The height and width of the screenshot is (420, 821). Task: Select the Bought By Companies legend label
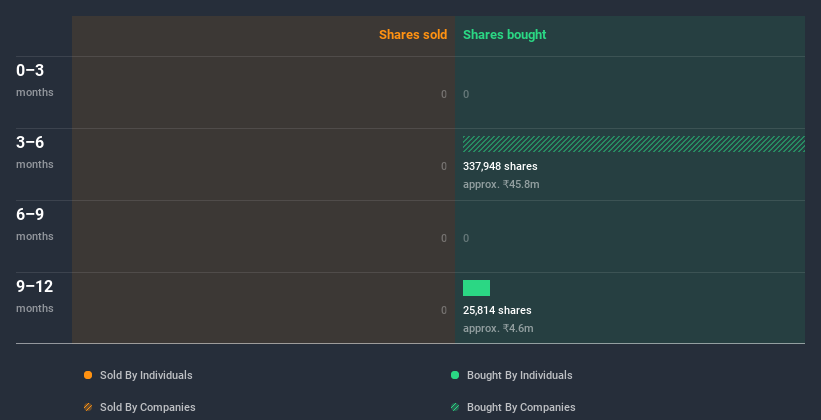(x=521, y=407)
